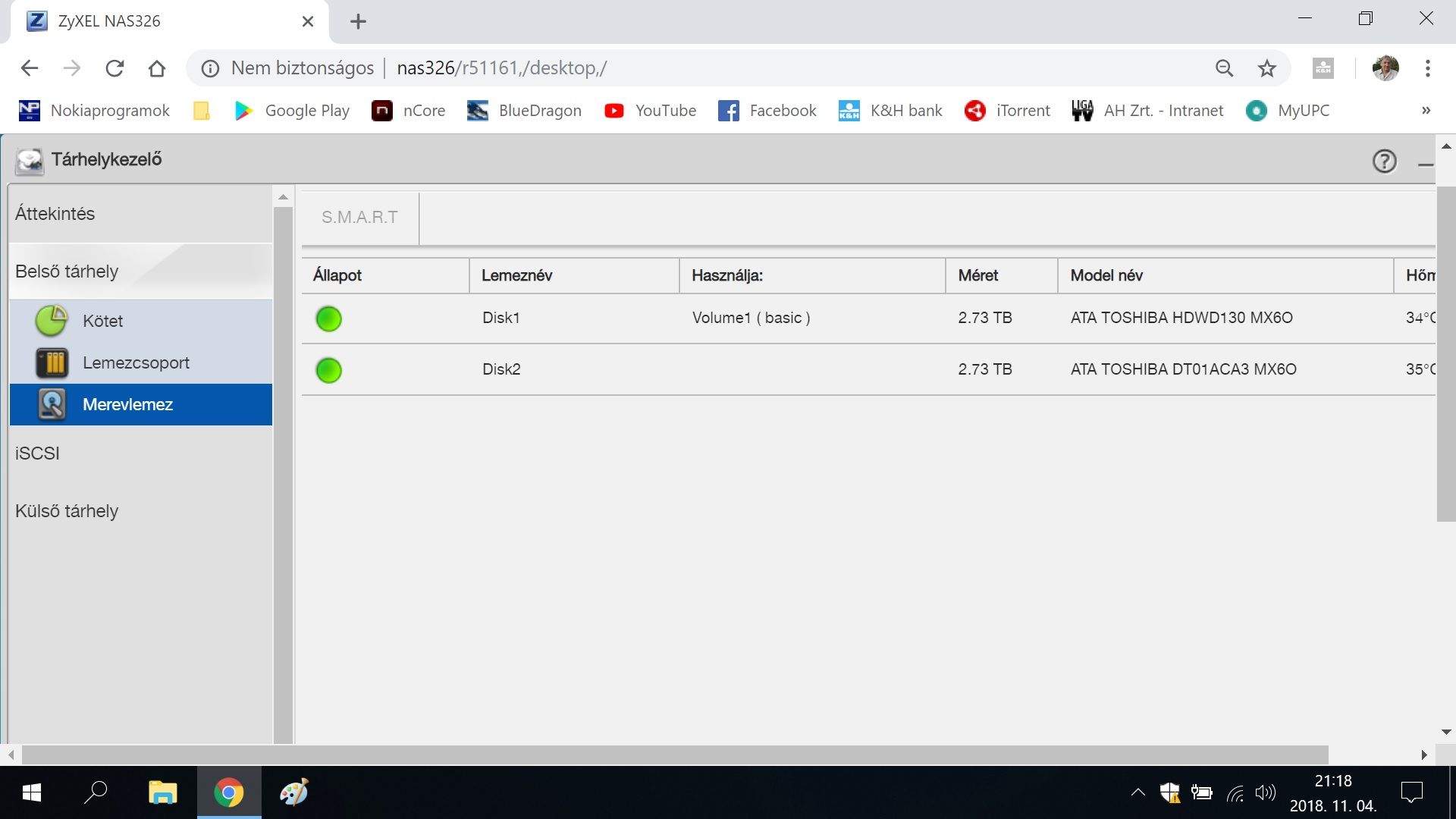Image resolution: width=1456 pixels, height=819 pixels.
Task: Open the YouTube bookmark
Action: 650,111
